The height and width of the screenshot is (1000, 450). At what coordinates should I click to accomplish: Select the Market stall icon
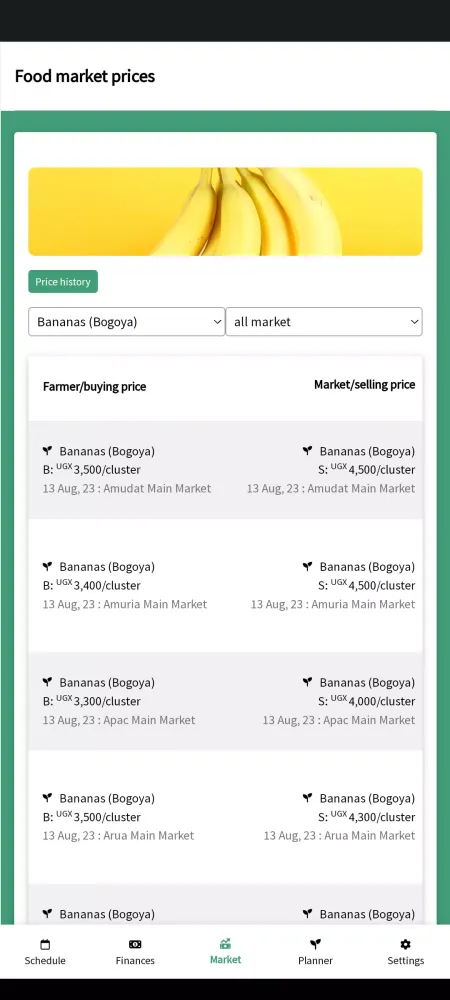coord(225,944)
